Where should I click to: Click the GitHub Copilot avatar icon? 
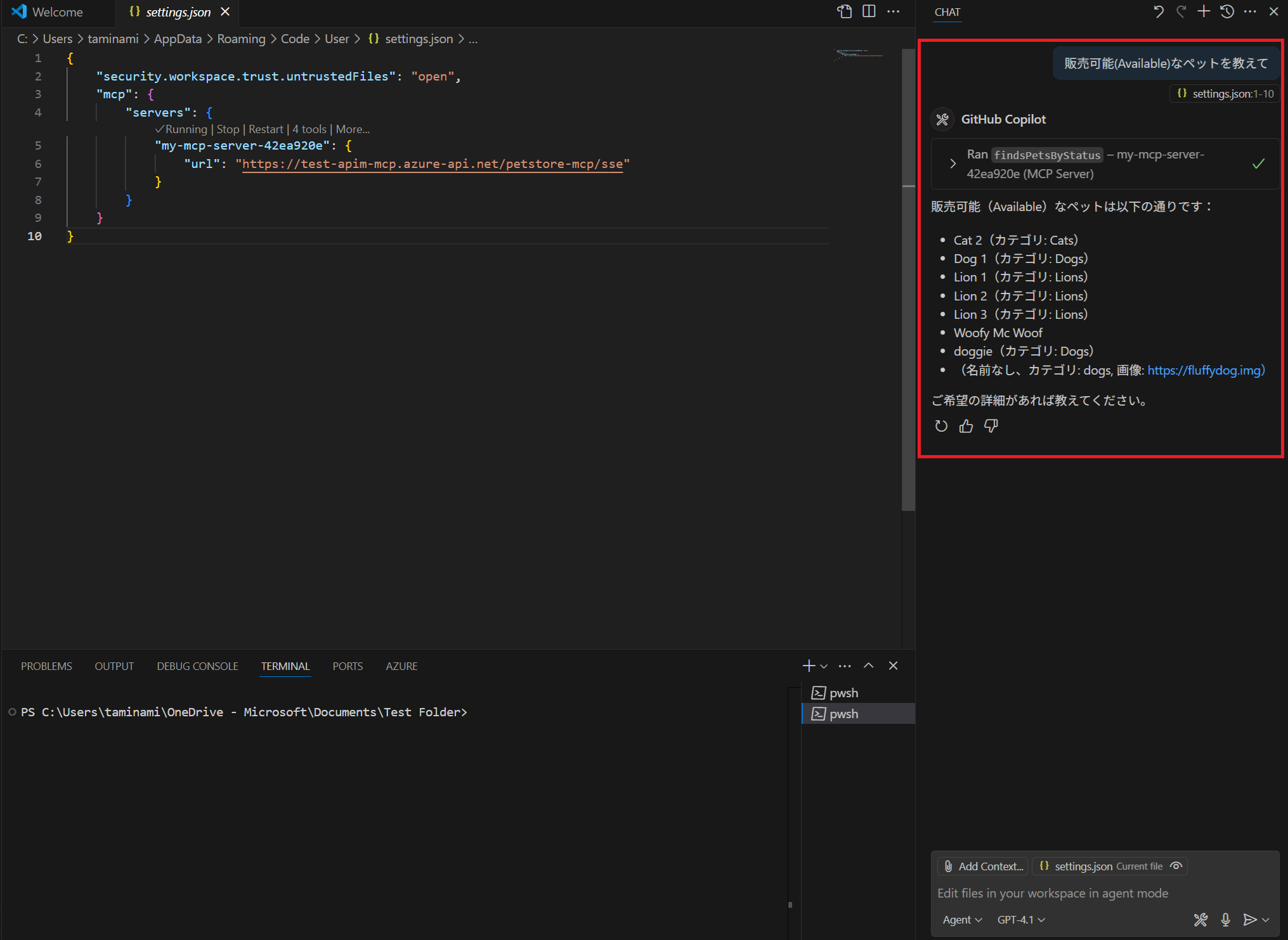point(942,119)
